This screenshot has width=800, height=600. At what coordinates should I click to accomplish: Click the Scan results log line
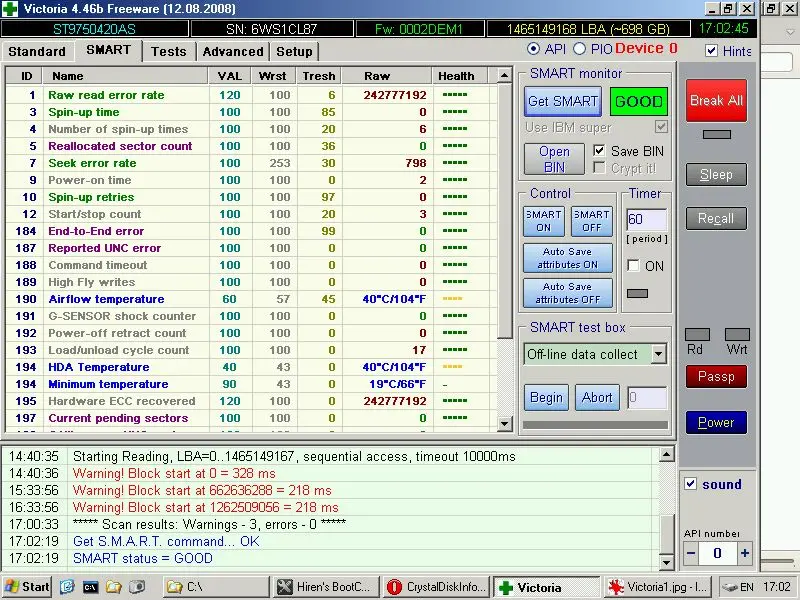[x=210, y=524]
